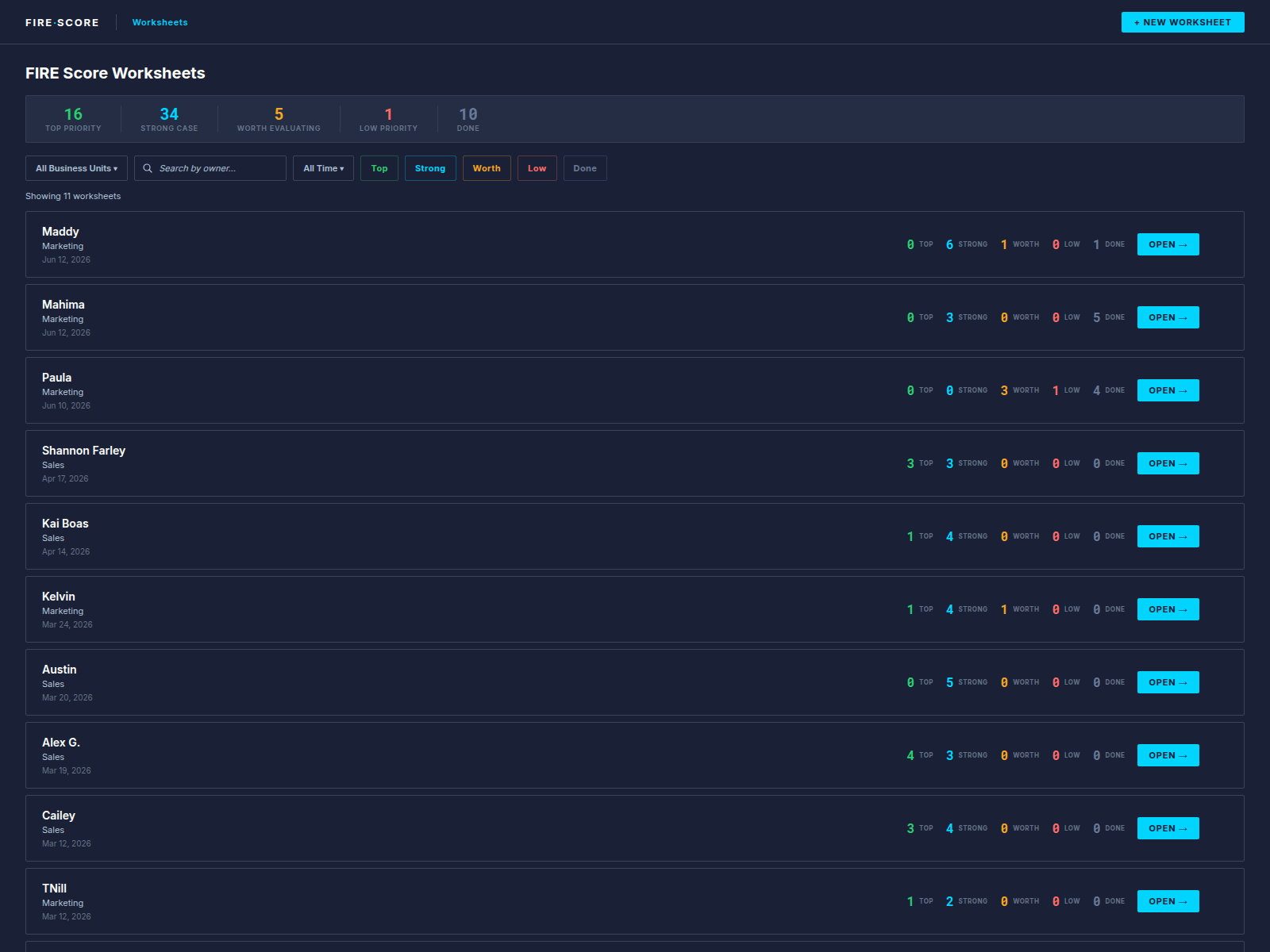Select the Maddy owner name
Screen dimensions: 1270x952
tap(60, 232)
